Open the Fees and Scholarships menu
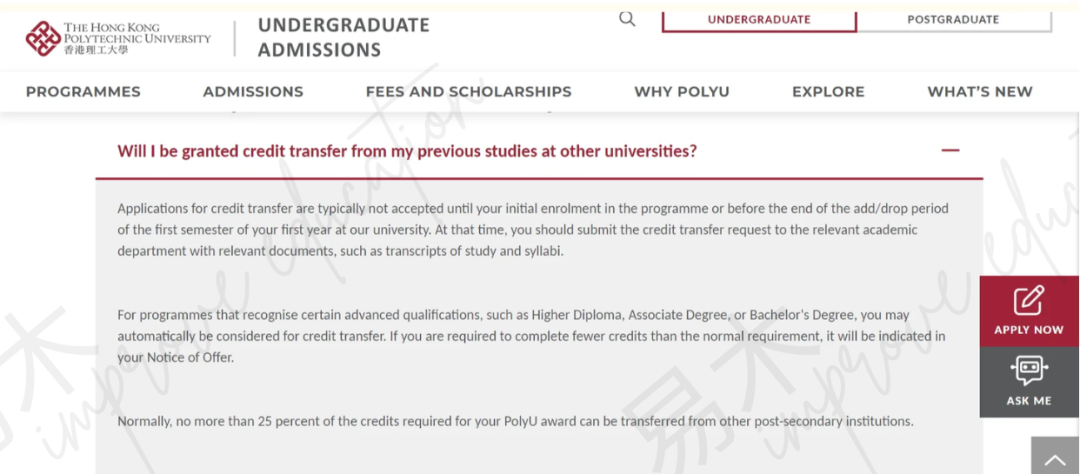The image size is (1080, 474). (468, 92)
